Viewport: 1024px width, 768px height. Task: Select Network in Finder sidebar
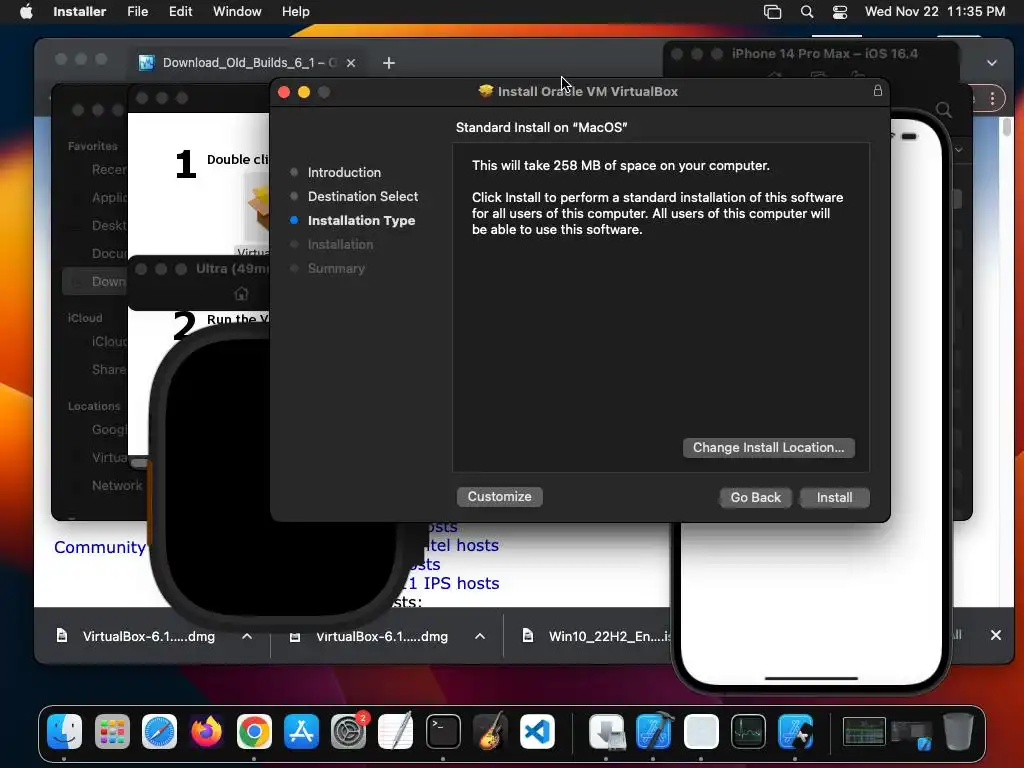pyautogui.click(x=117, y=485)
